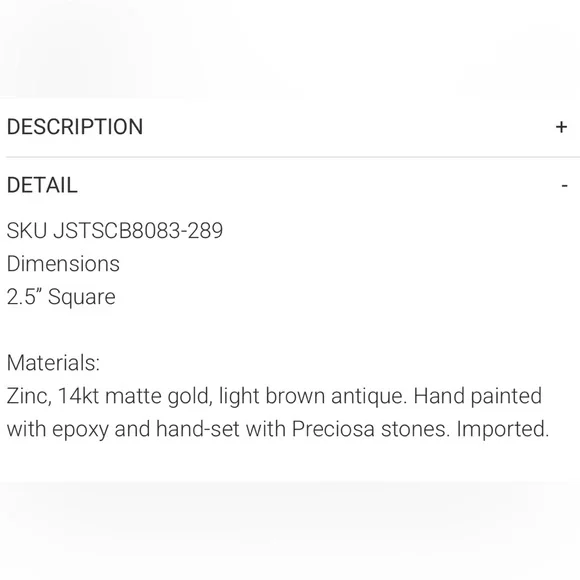Click the word Imported
580x580 pixels.
tap(503, 429)
